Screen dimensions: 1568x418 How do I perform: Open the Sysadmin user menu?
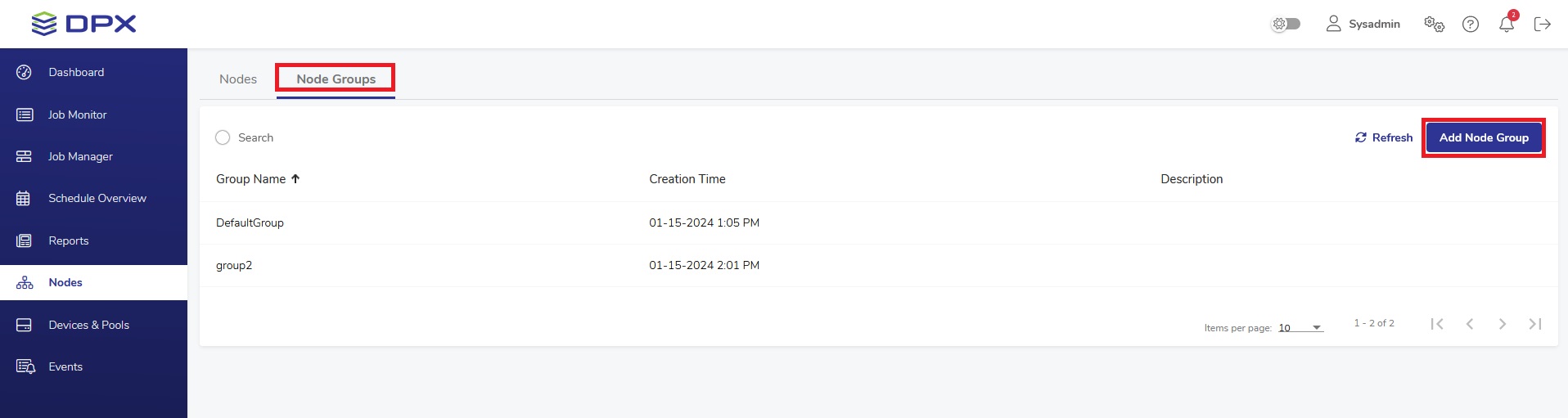[1363, 24]
